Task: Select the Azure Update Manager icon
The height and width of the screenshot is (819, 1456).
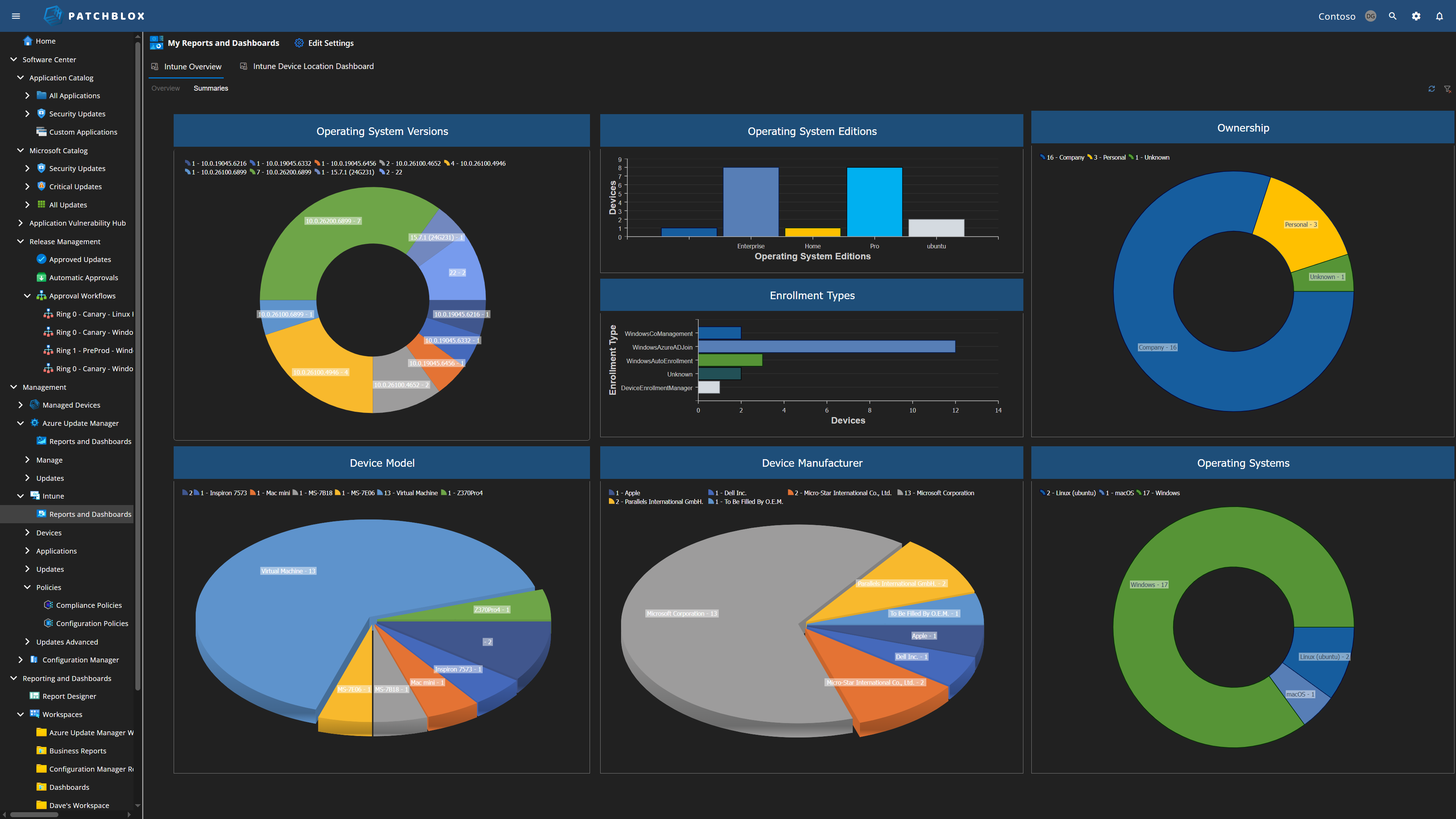Action: click(x=34, y=423)
